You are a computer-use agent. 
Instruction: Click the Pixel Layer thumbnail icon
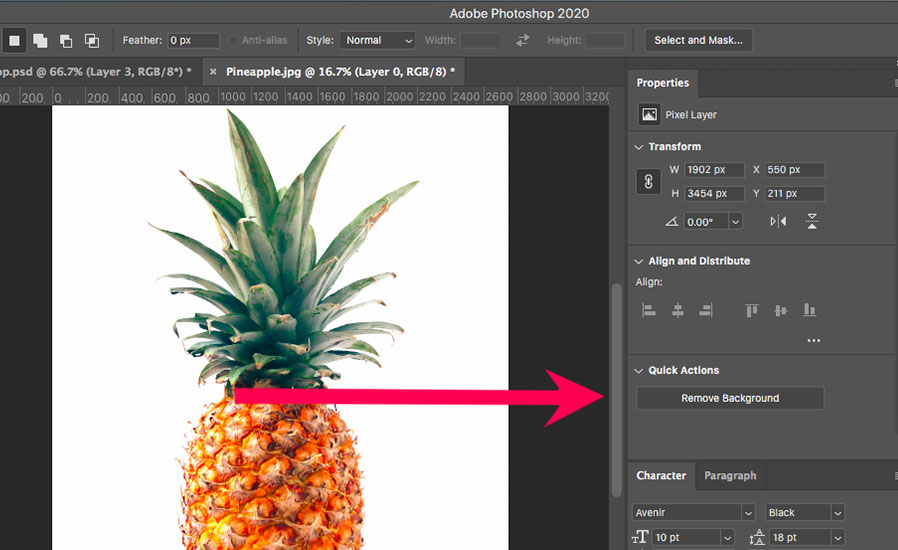pyautogui.click(x=649, y=115)
